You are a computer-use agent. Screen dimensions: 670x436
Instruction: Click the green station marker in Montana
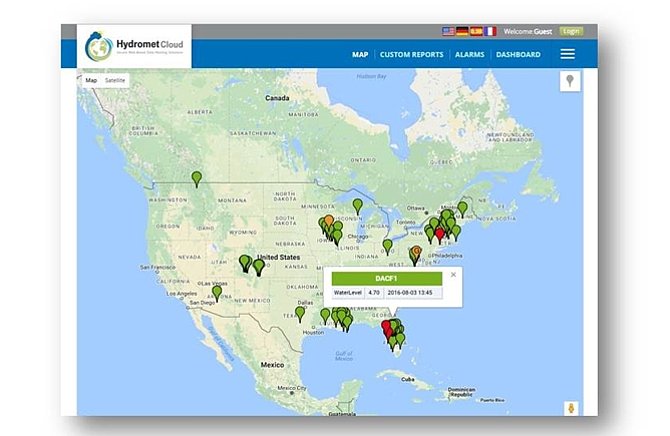click(x=197, y=178)
